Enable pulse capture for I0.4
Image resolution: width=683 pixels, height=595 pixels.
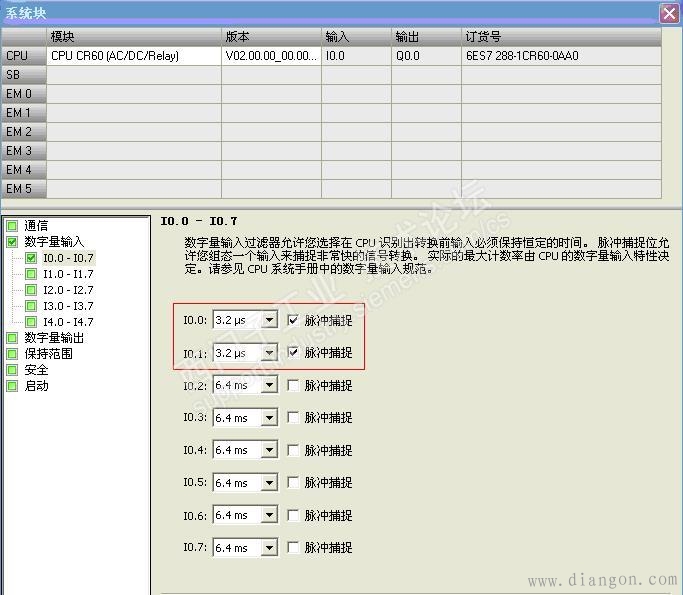click(293, 450)
